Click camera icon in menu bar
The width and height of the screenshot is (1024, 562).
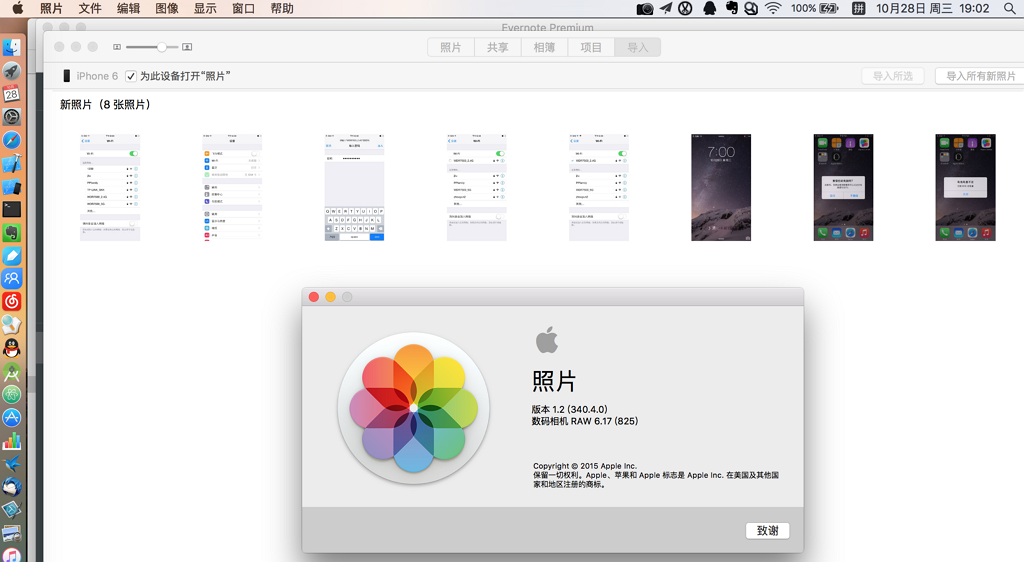[x=645, y=8]
